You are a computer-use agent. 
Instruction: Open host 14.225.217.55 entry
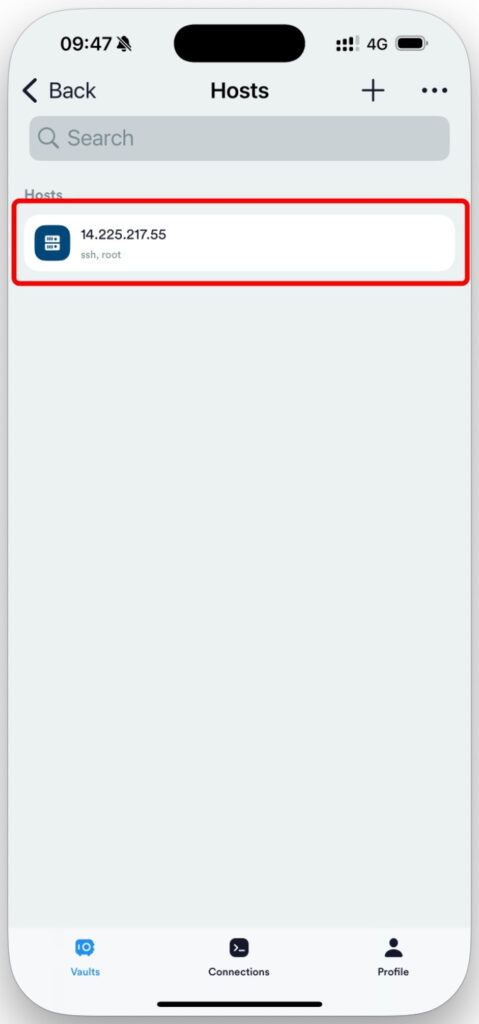tap(239, 243)
